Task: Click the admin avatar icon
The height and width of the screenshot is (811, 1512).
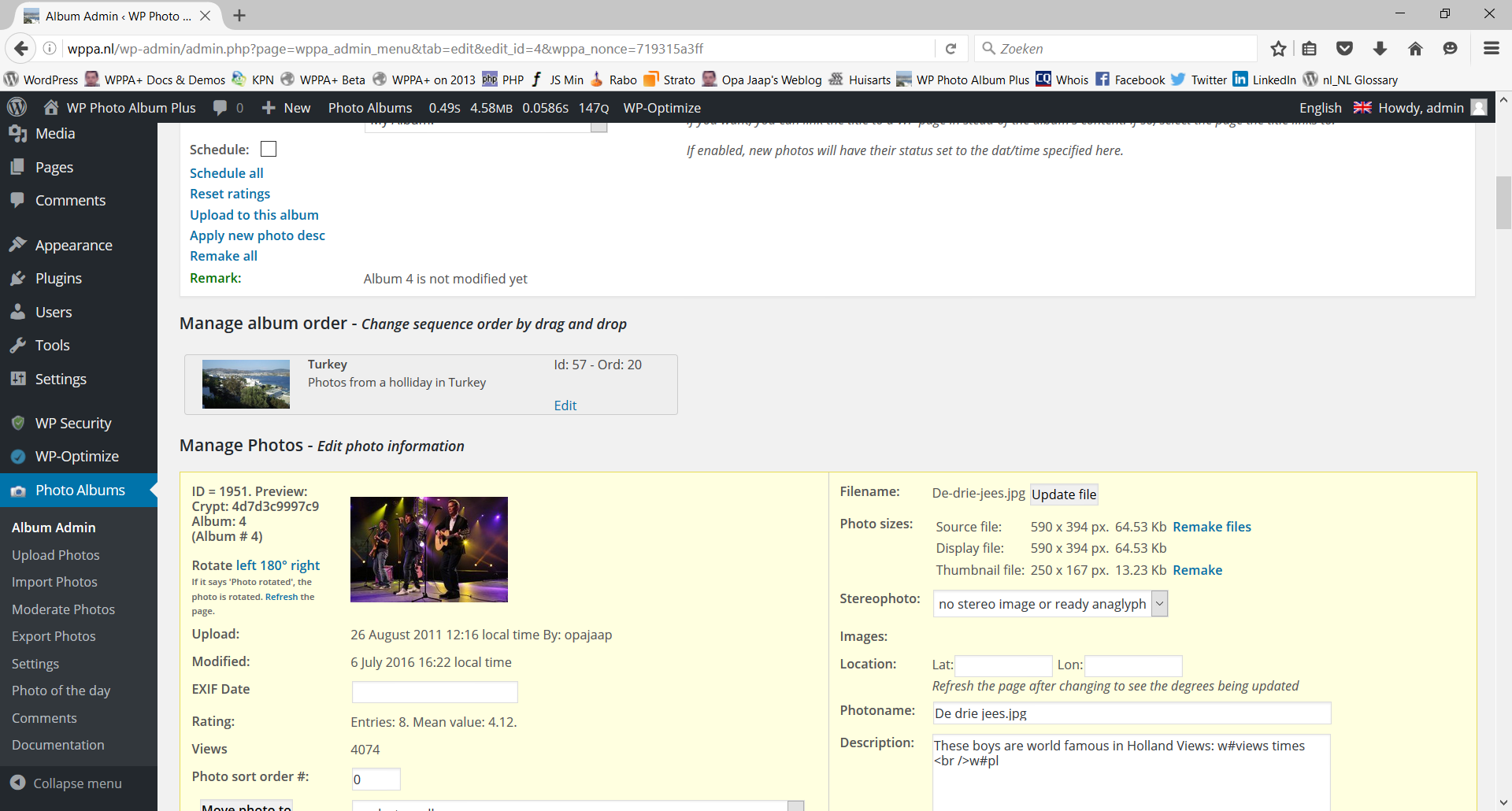Action: pyautogui.click(x=1479, y=107)
